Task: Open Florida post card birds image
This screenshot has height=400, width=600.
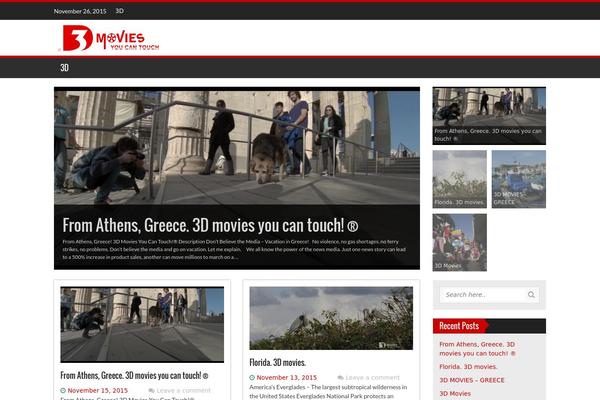Action: 331,318
